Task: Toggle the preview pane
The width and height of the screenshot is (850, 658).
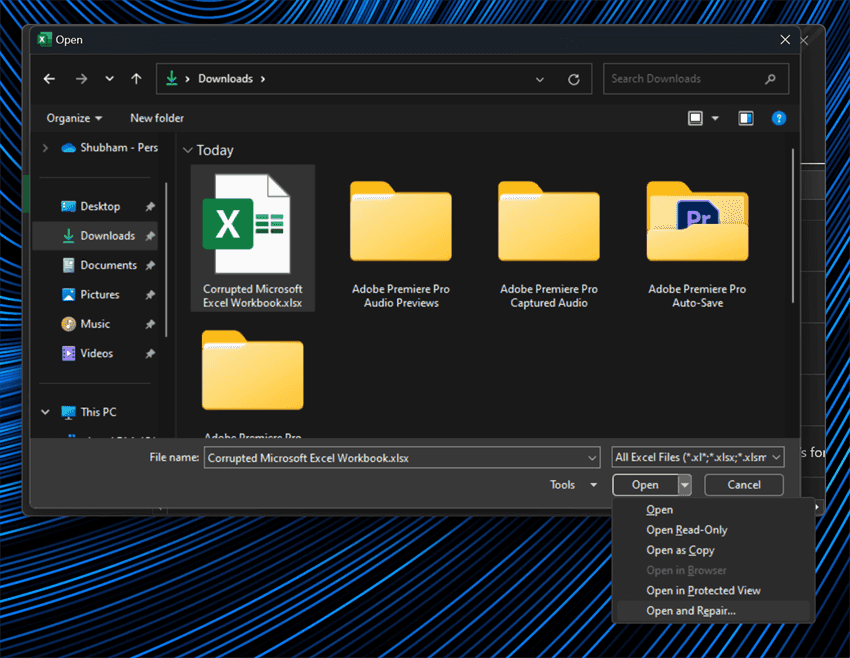Action: [x=745, y=118]
